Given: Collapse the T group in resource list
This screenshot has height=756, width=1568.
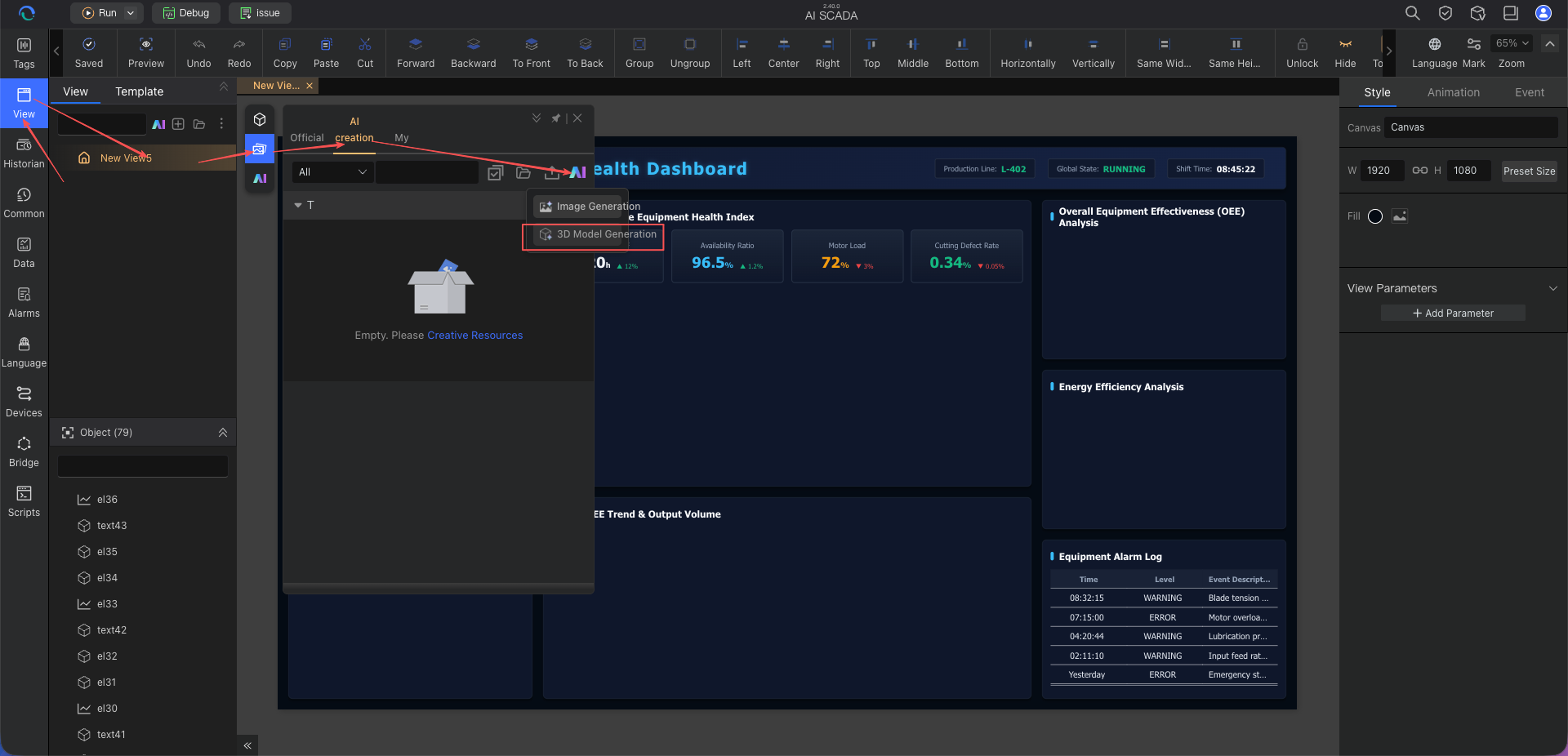Looking at the screenshot, I should point(298,205).
